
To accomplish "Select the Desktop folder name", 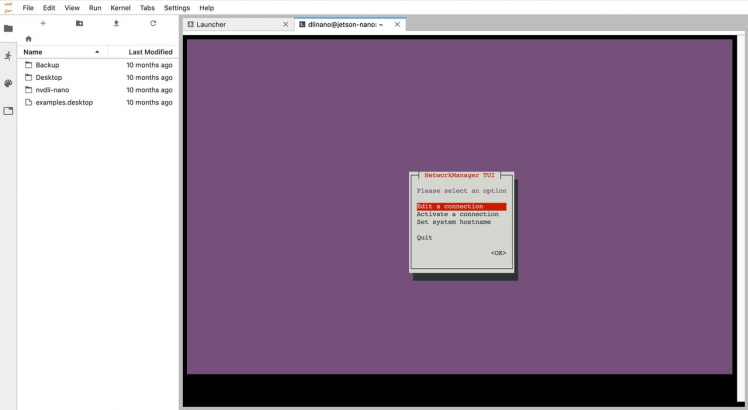I will pos(49,77).
